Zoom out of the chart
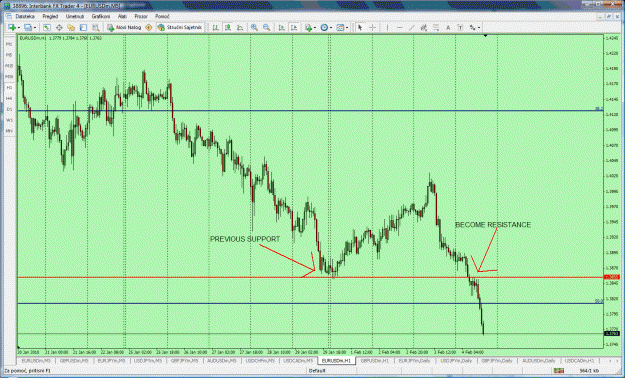This screenshot has height=378, width=625. [266, 28]
